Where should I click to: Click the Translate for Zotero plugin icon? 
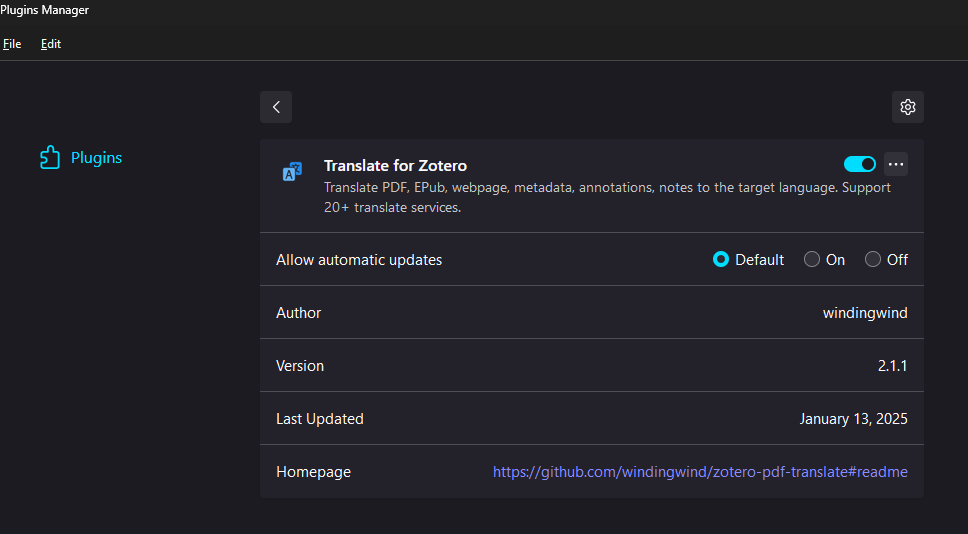[x=292, y=172]
